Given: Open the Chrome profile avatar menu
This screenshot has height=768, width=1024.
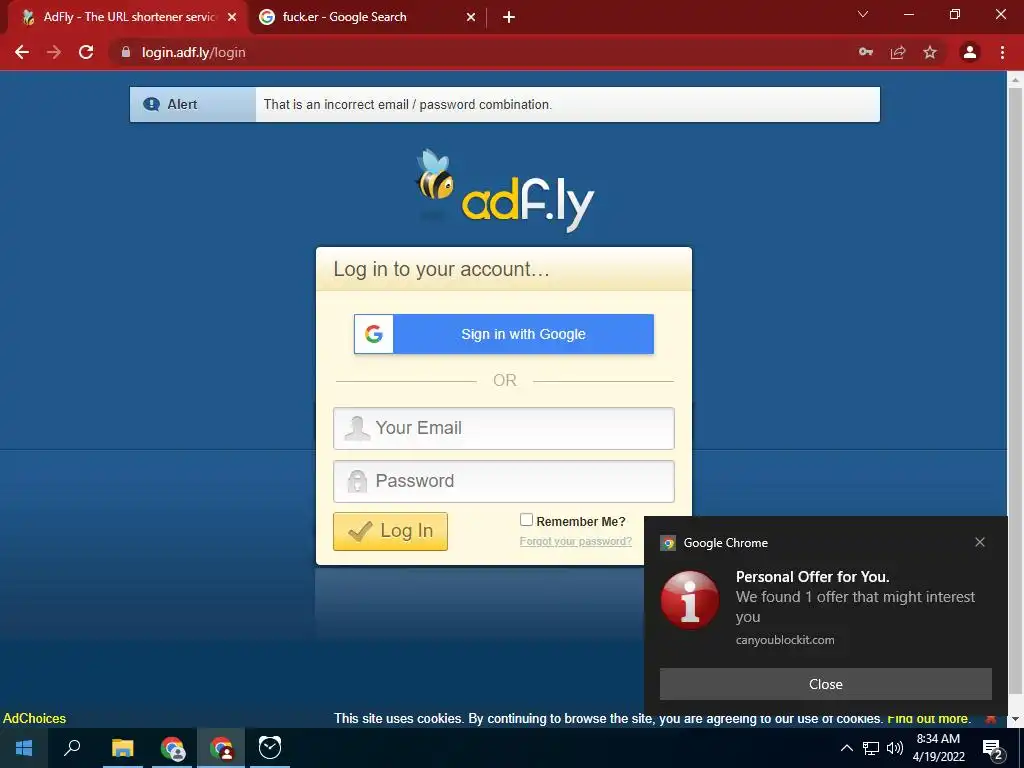Looking at the screenshot, I should coord(970,52).
